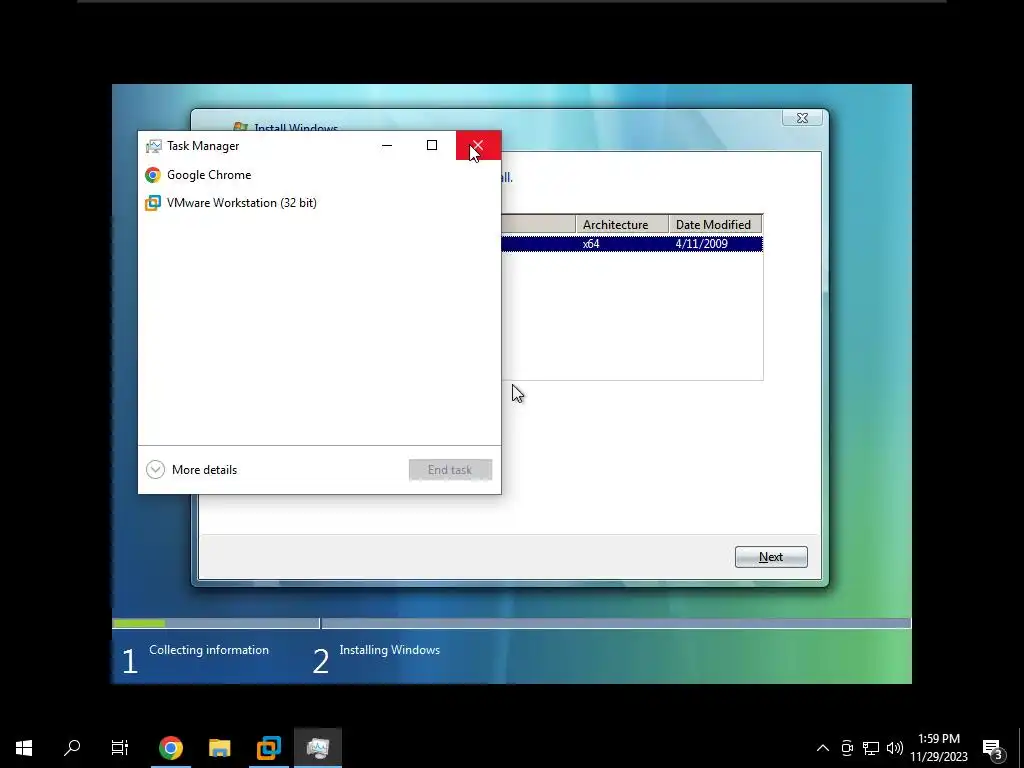Click Task Manager taskbar button
The height and width of the screenshot is (768, 1024).
pyautogui.click(x=317, y=748)
